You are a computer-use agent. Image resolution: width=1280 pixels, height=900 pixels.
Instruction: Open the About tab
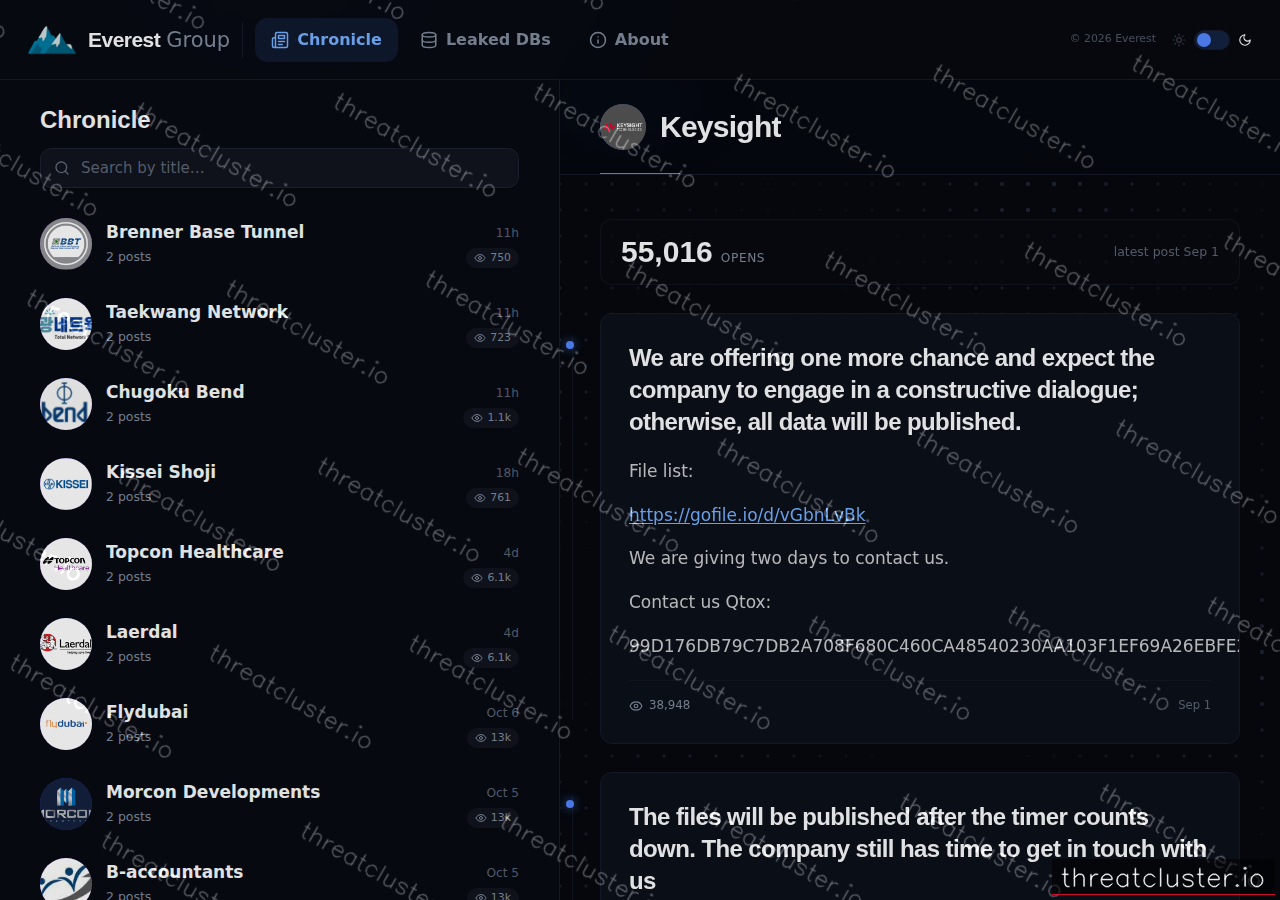point(629,40)
